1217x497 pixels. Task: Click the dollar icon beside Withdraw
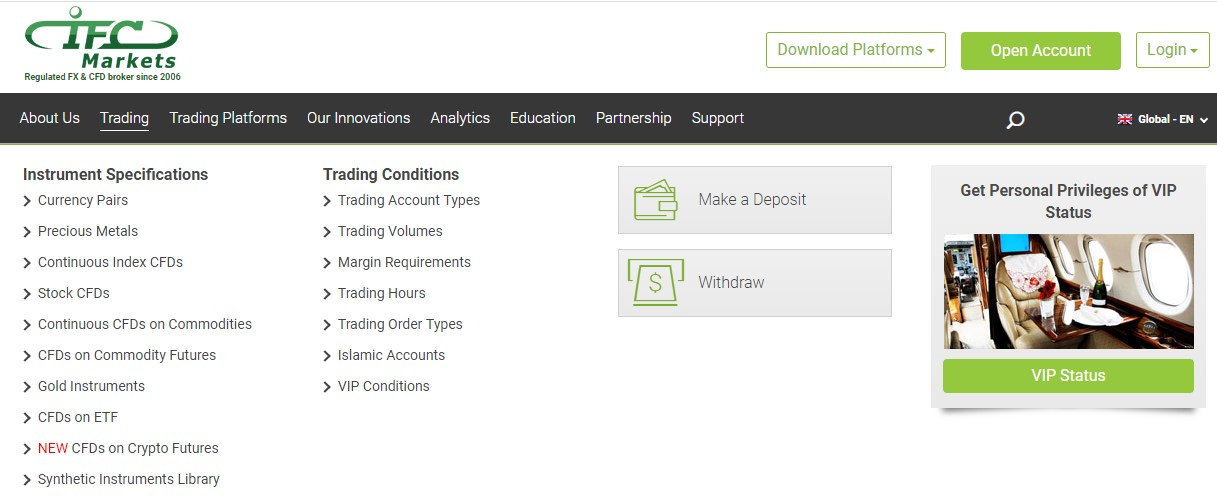coord(655,283)
